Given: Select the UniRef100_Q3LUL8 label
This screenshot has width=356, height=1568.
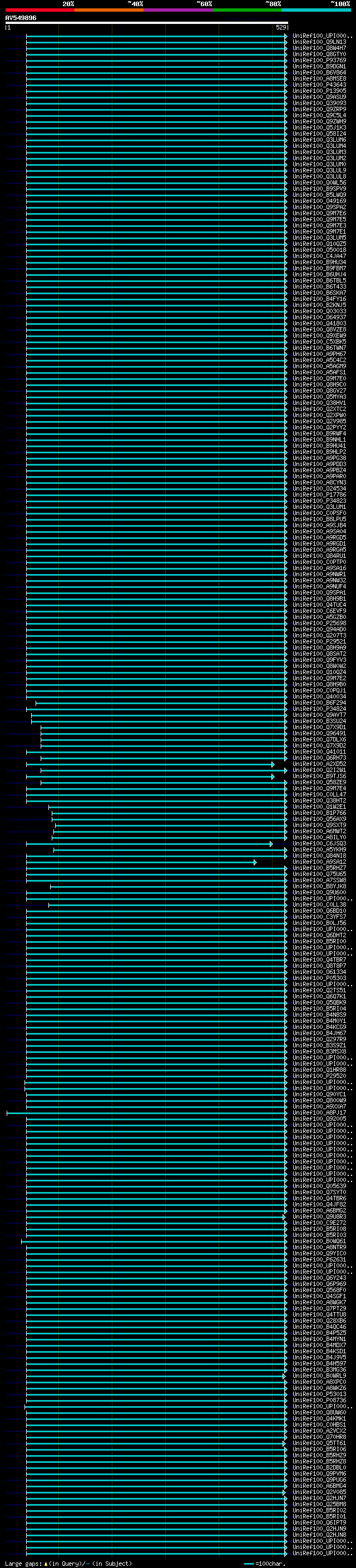Looking at the screenshot, I should tap(319, 176).
